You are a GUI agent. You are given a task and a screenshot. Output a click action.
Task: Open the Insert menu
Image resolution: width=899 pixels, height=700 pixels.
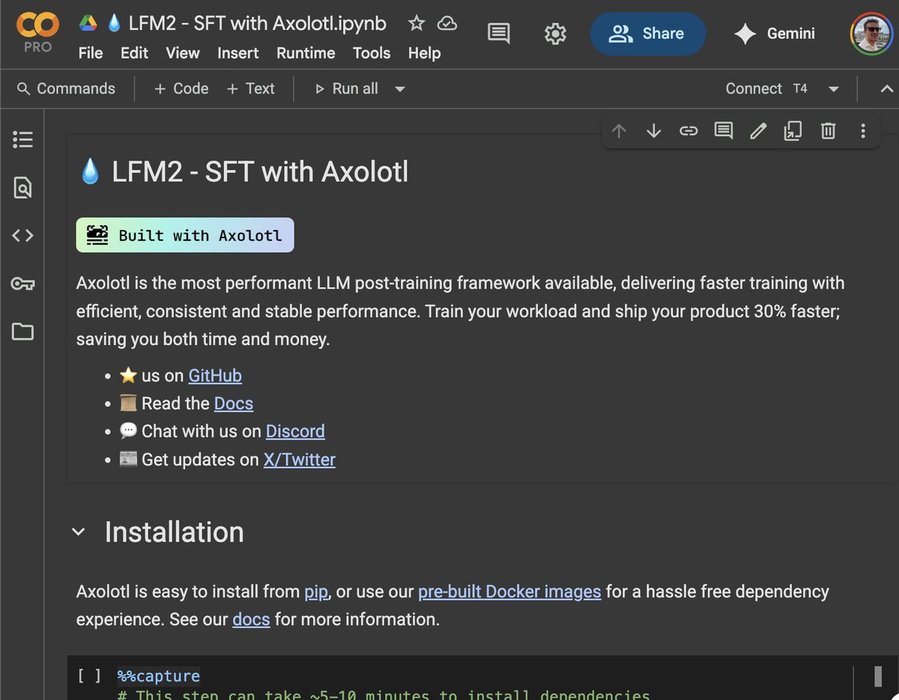point(238,53)
